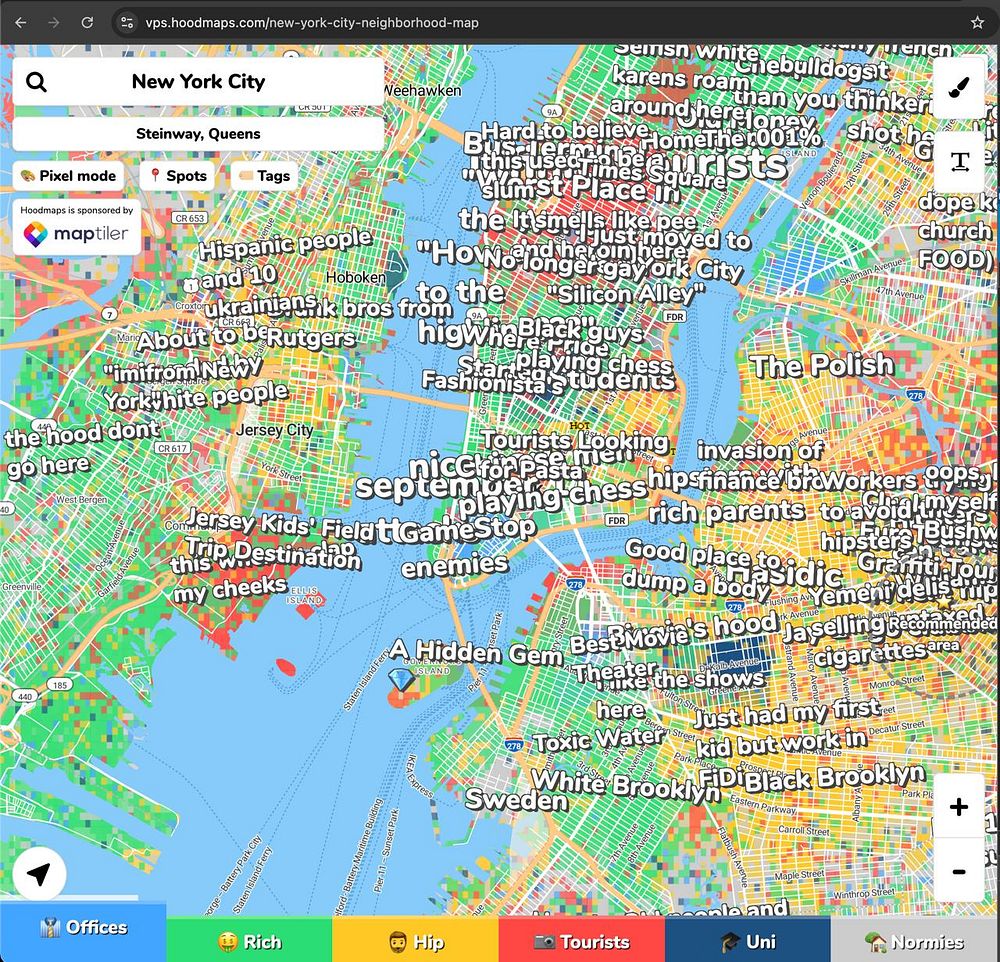1000x962 pixels.
Task: Bookmark this page with the star icon
Action: (977, 22)
